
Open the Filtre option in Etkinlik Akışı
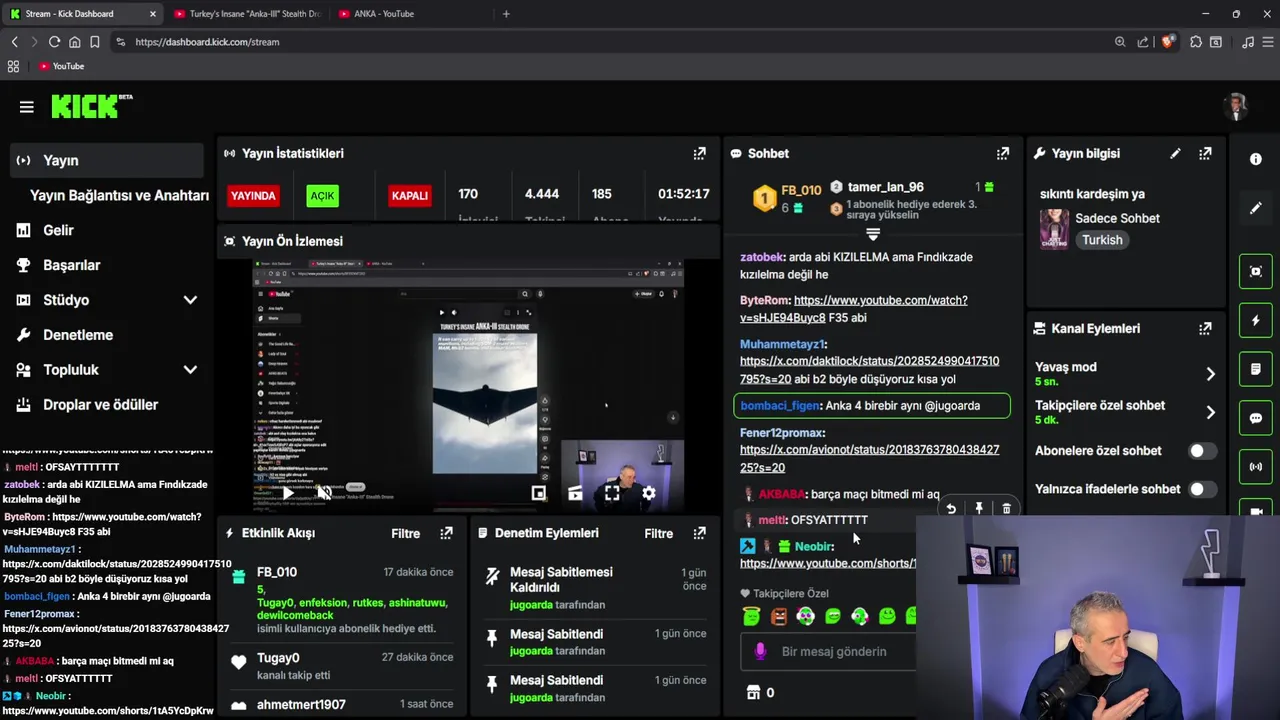pyautogui.click(x=405, y=533)
